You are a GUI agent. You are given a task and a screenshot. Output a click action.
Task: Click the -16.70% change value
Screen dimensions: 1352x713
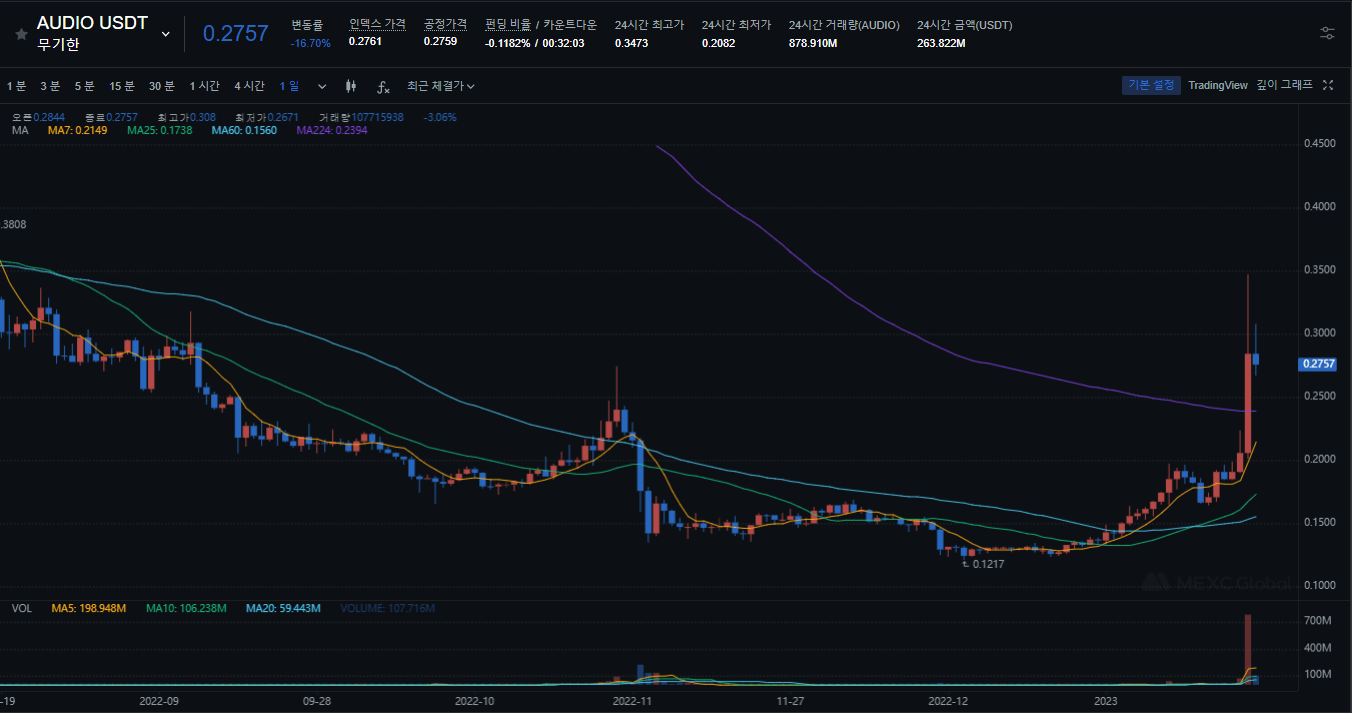click(x=311, y=43)
